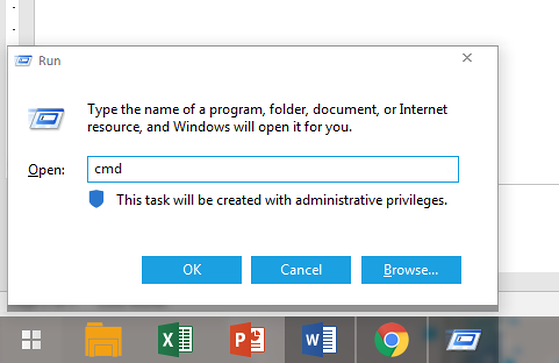The height and width of the screenshot is (363, 559).
Task: Click the Open: field label
Action: pos(46,170)
